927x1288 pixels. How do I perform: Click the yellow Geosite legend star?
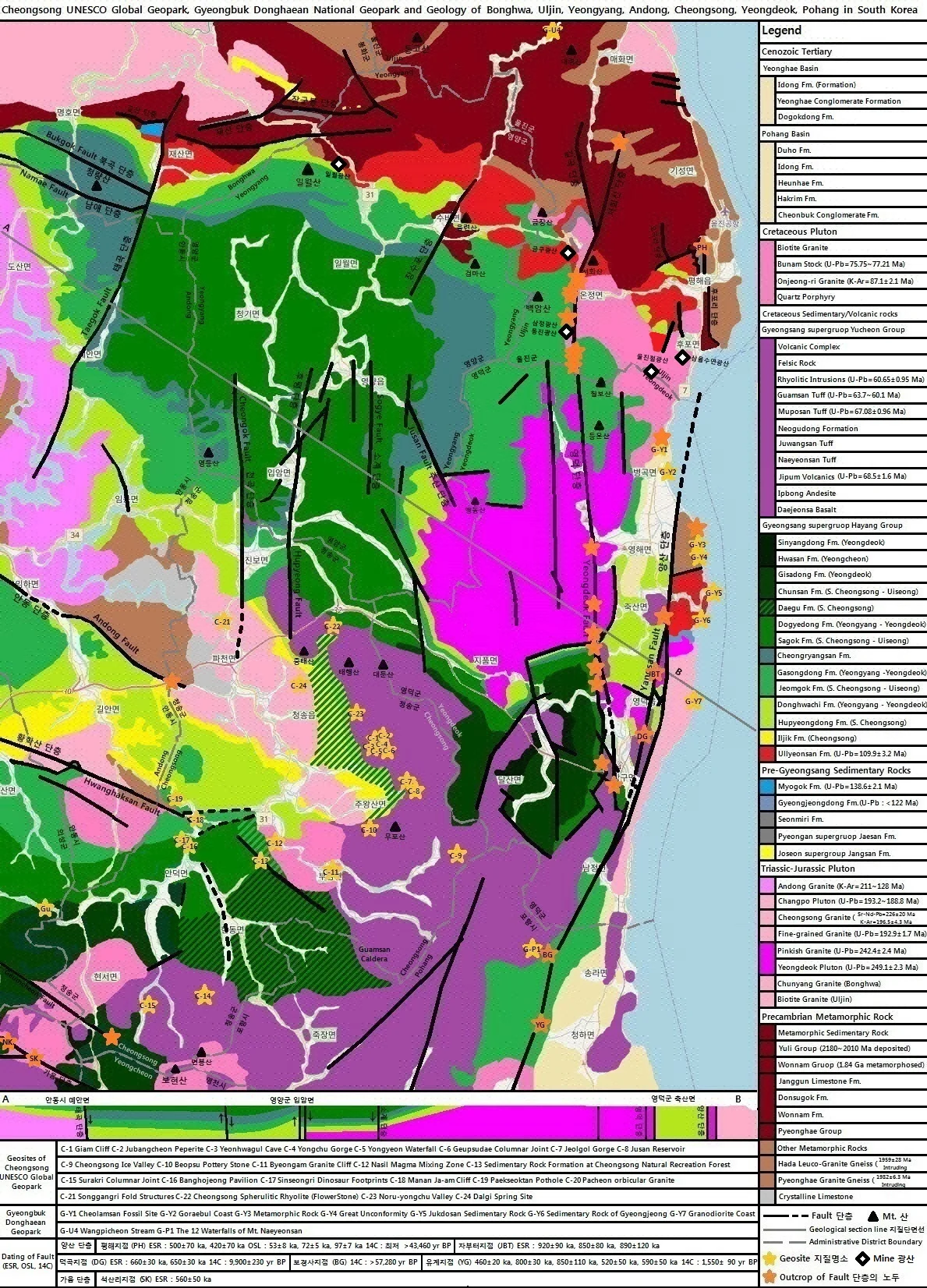click(x=770, y=1258)
